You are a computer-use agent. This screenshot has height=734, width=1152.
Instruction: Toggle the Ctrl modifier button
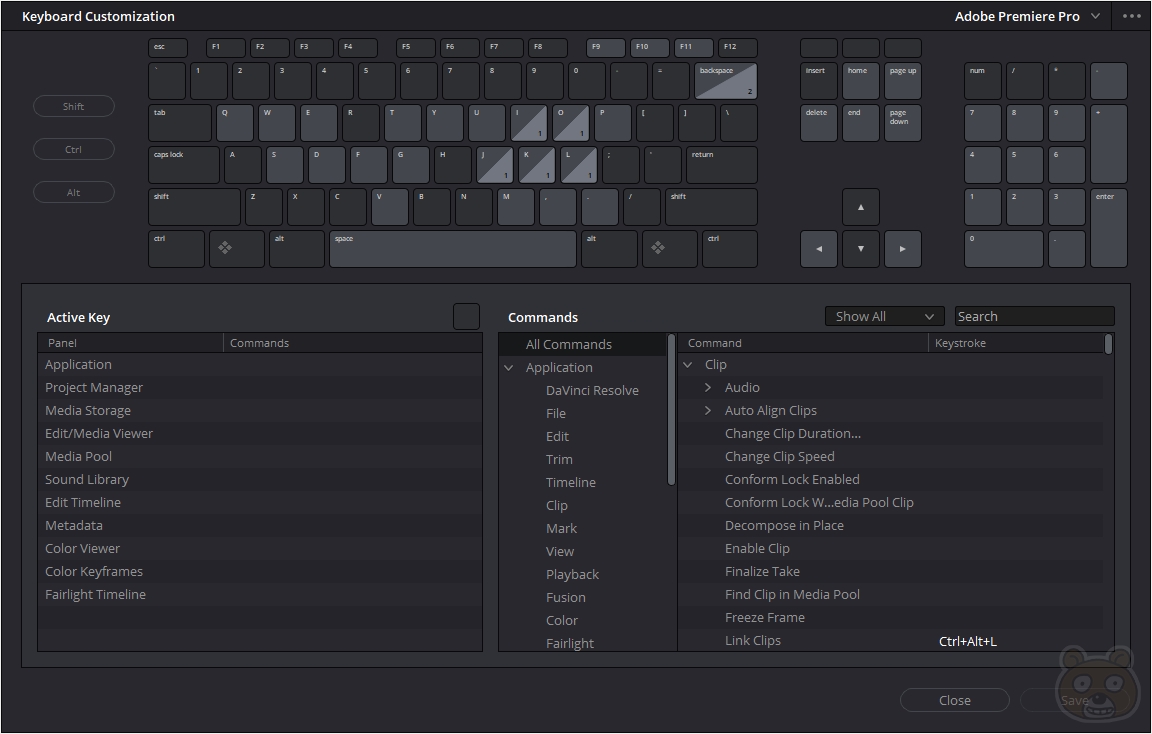pos(73,149)
